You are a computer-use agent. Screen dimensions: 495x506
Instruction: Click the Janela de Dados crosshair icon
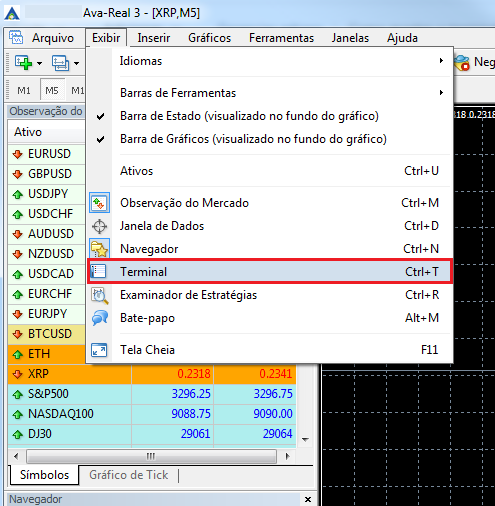click(99, 226)
